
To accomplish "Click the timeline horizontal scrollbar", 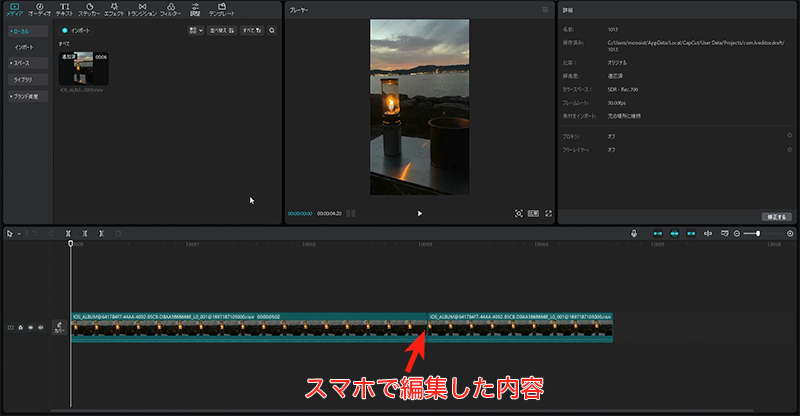I will click(x=402, y=410).
